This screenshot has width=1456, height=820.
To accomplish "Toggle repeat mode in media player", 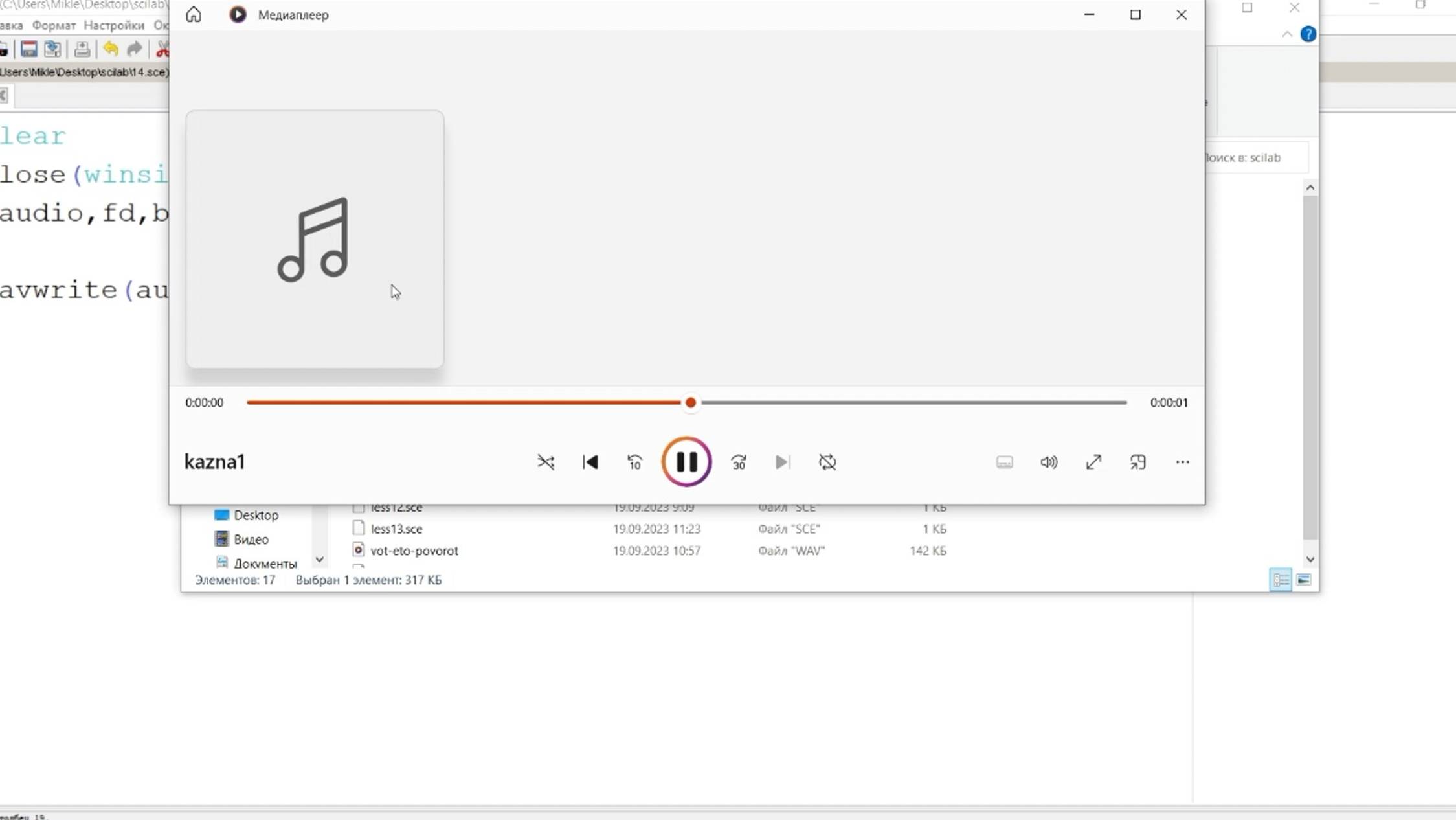I will click(827, 462).
